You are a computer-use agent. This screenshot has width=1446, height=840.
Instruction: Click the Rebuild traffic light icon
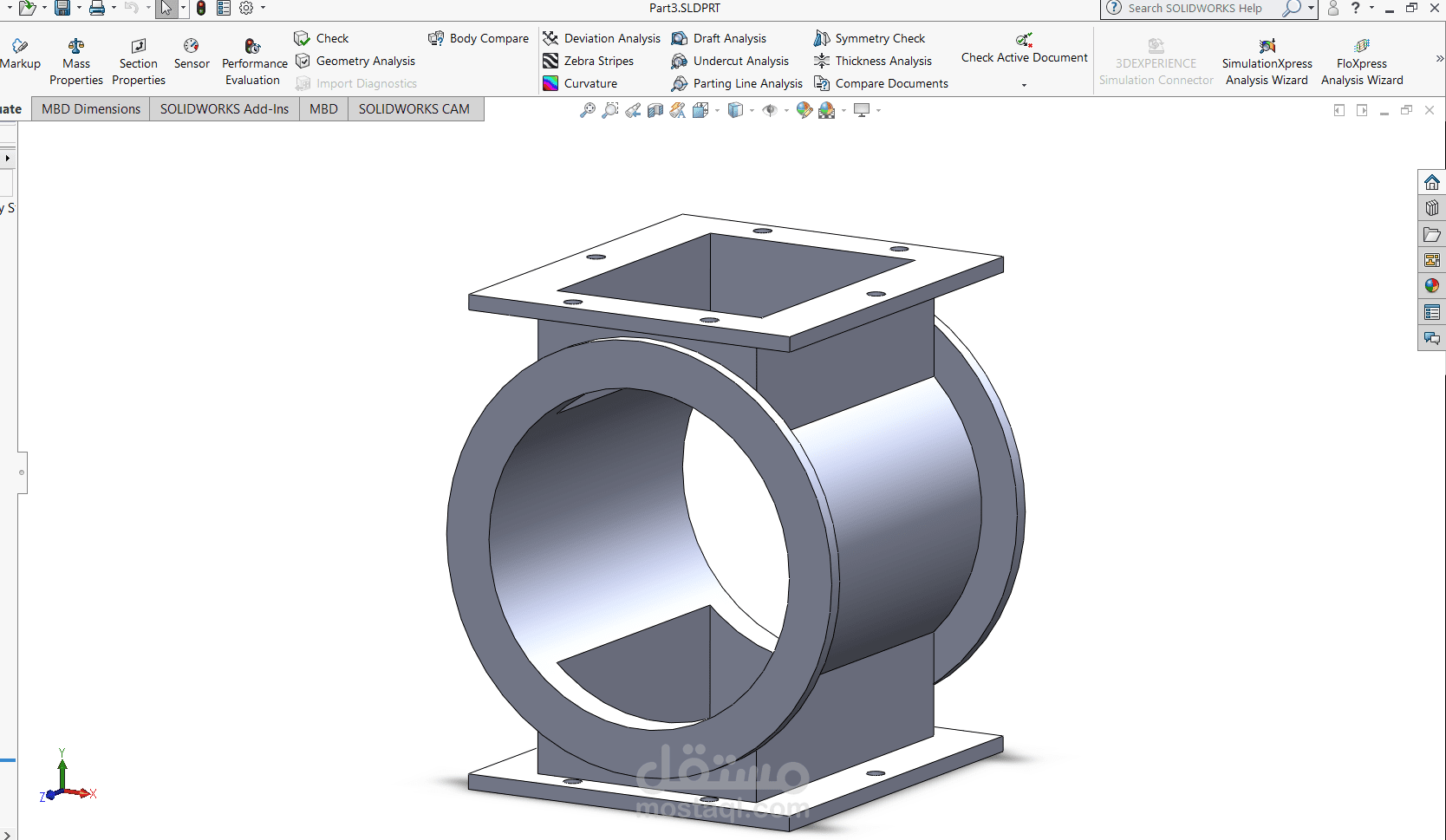(x=201, y=8)
